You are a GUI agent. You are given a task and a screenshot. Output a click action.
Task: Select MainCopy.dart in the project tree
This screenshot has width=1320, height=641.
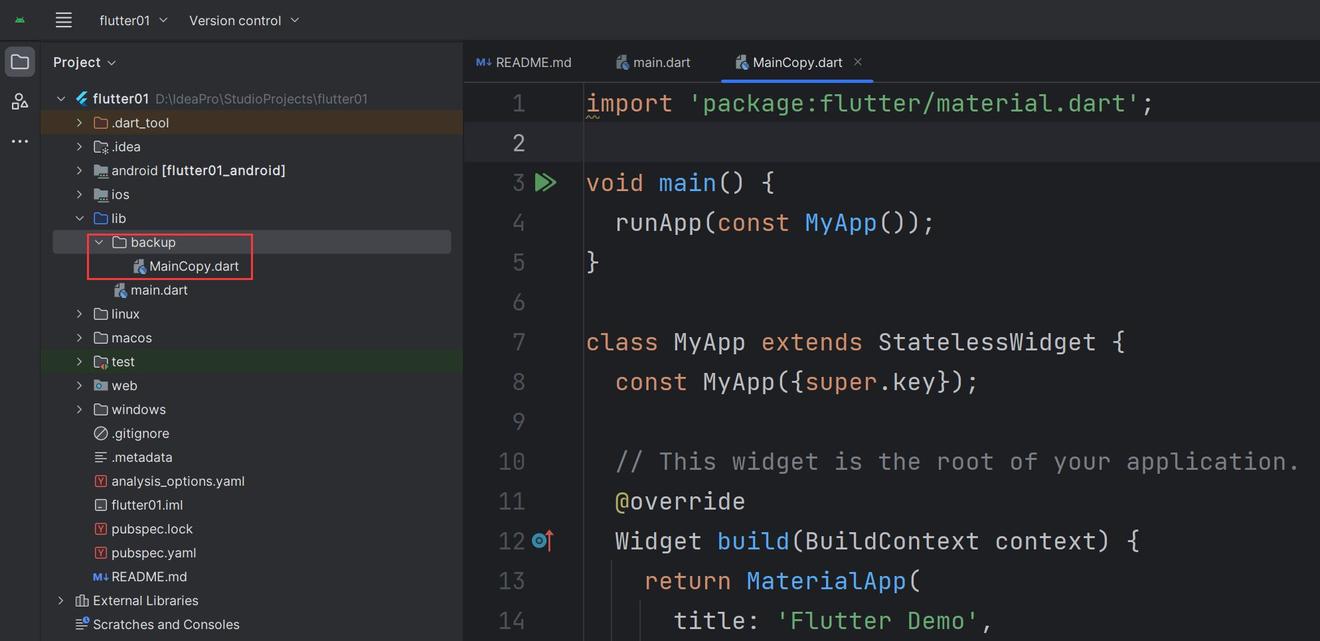(x=193, y=266)
